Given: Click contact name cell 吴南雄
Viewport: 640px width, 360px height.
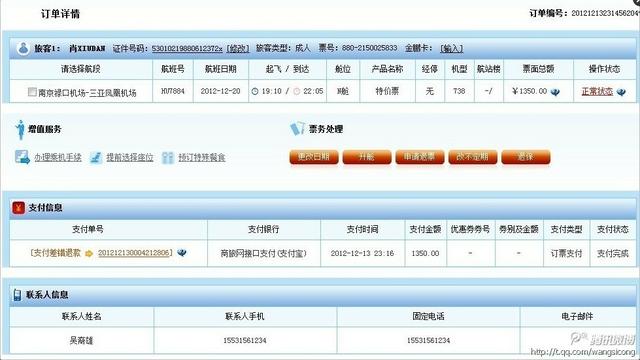Looking at the screenshot, I should tap(81, 340).
